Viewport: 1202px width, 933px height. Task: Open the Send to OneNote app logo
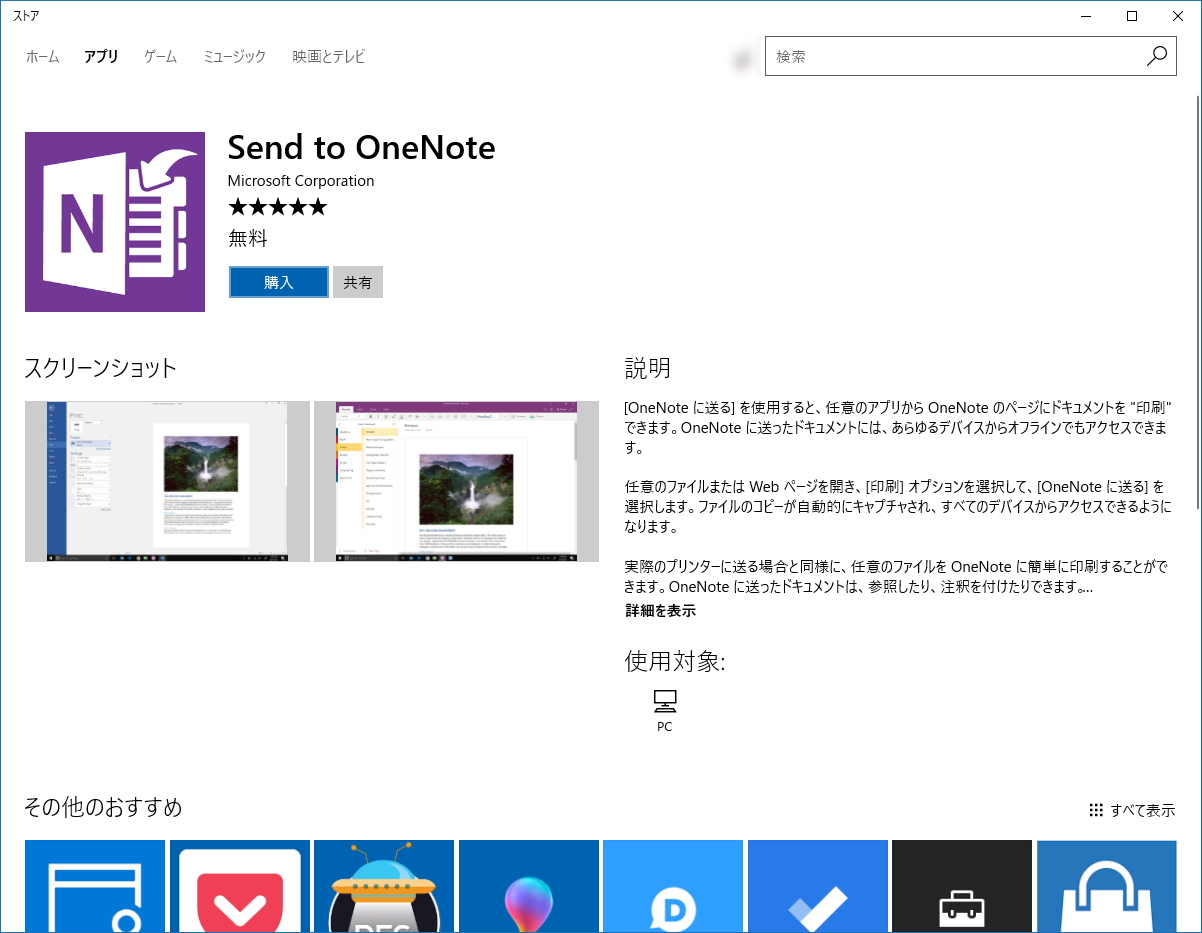click(x=114, y=221)
